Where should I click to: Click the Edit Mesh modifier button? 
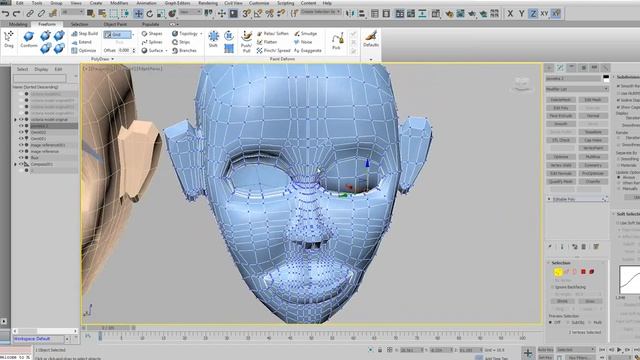click(593, 100)
